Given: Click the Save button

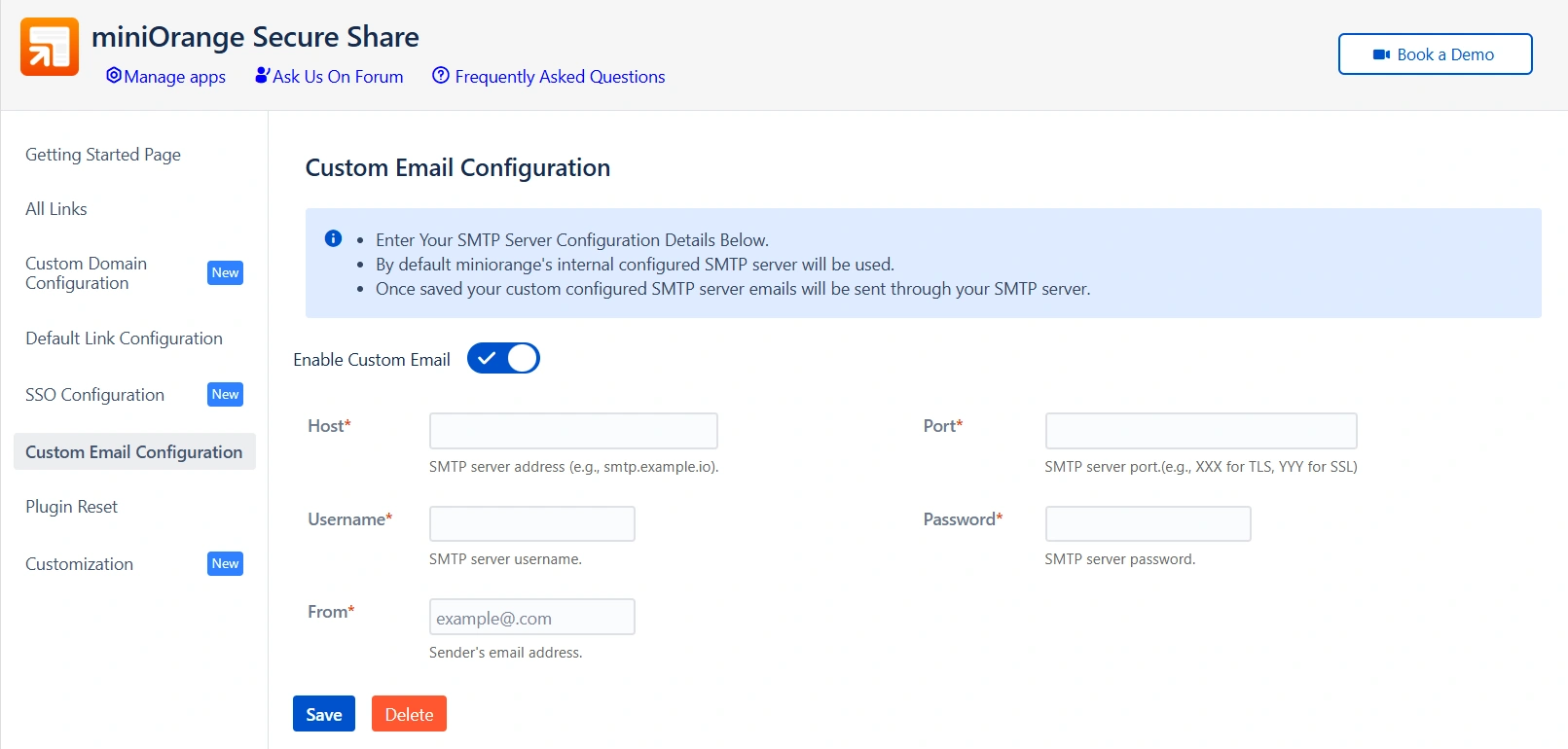Looking at the screenshot, I should point(323,713).
